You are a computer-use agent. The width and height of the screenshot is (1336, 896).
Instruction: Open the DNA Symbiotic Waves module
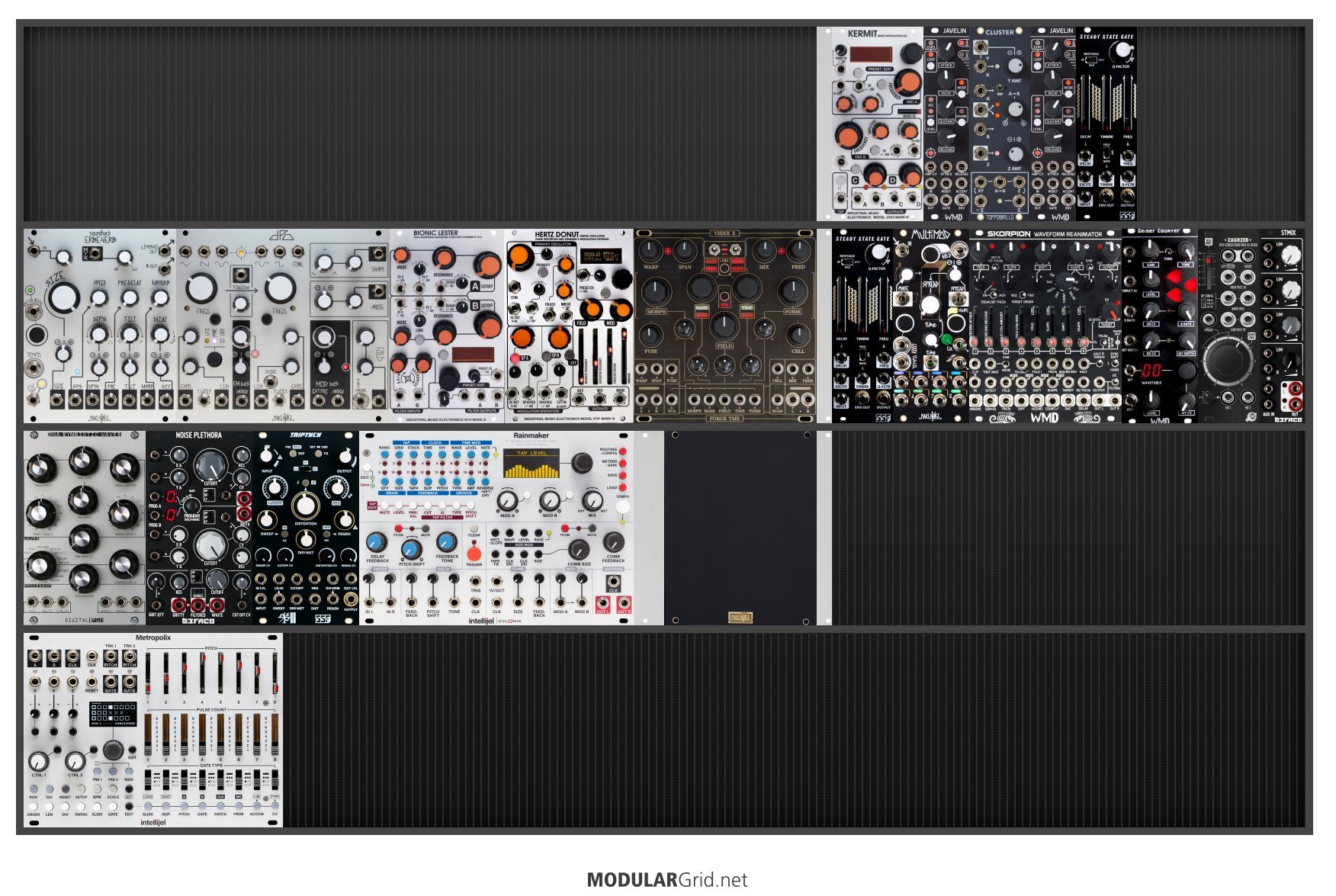[x=85, y=528]
